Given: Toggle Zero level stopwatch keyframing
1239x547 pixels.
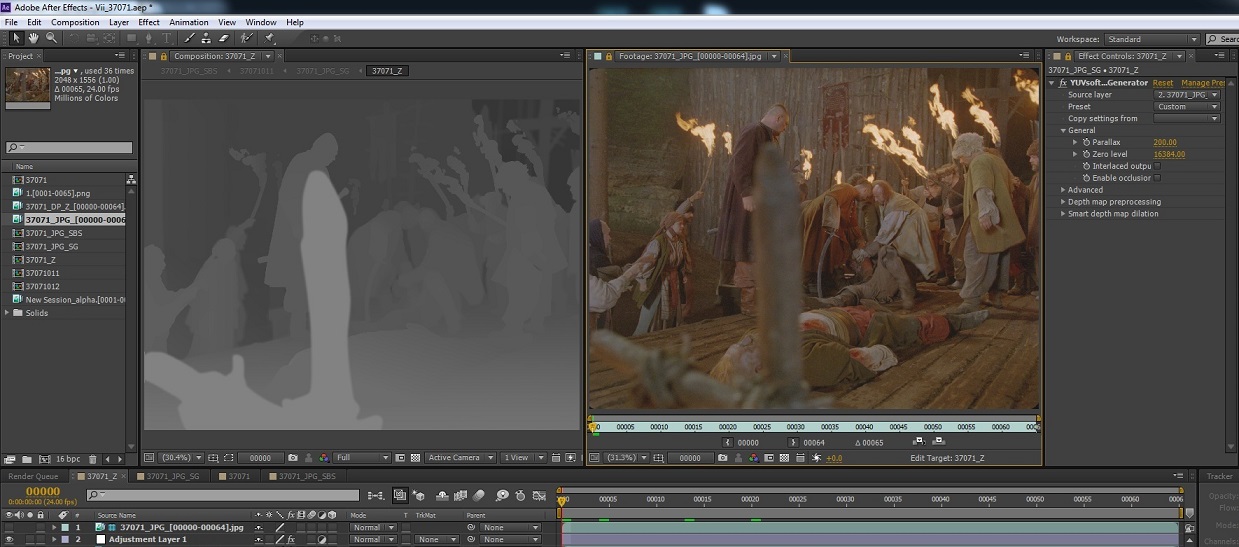Looking at the screenshot, I should click(x=1087, y=154).
